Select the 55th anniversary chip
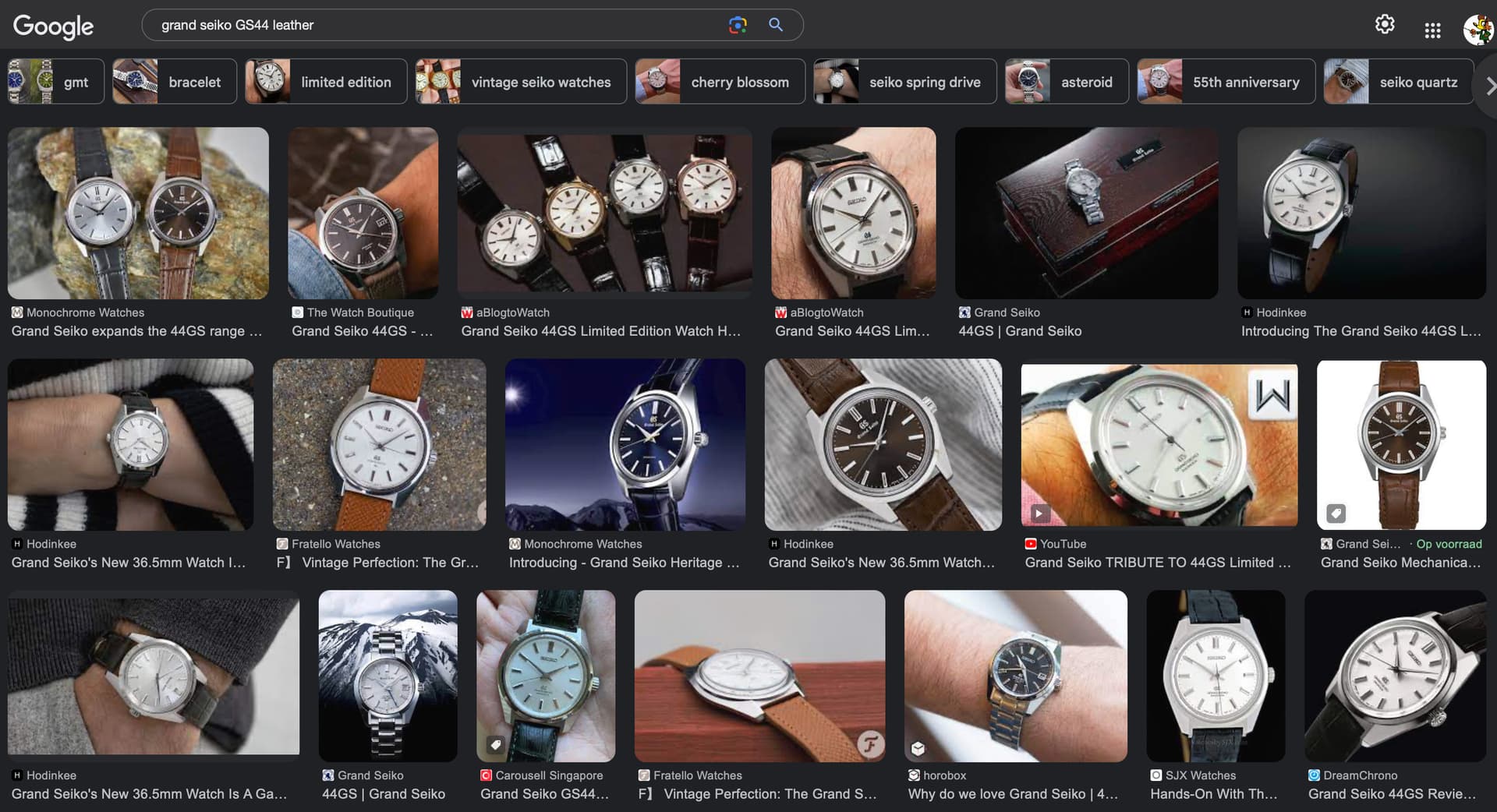 coord(1226,82)
